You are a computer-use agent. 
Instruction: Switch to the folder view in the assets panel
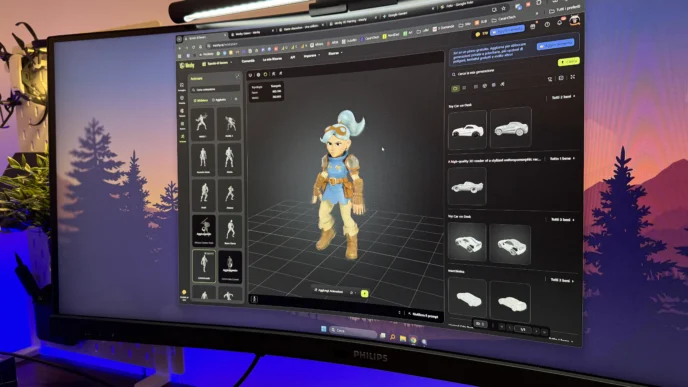(x=455, y=88)
